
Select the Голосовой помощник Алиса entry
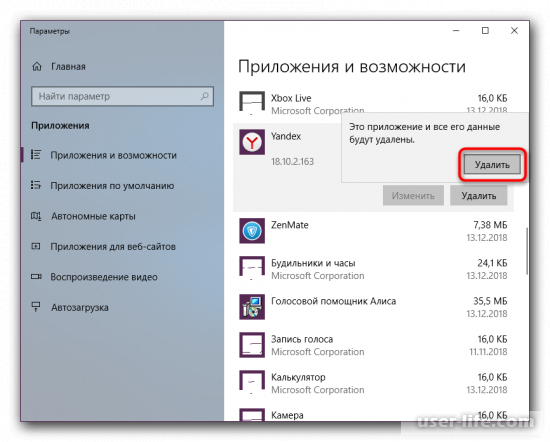[374, 307]
